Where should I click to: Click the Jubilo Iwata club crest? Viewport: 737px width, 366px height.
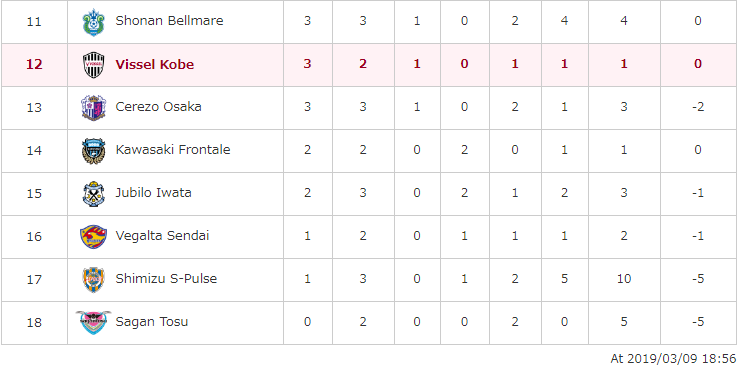(x=94, y=194)
